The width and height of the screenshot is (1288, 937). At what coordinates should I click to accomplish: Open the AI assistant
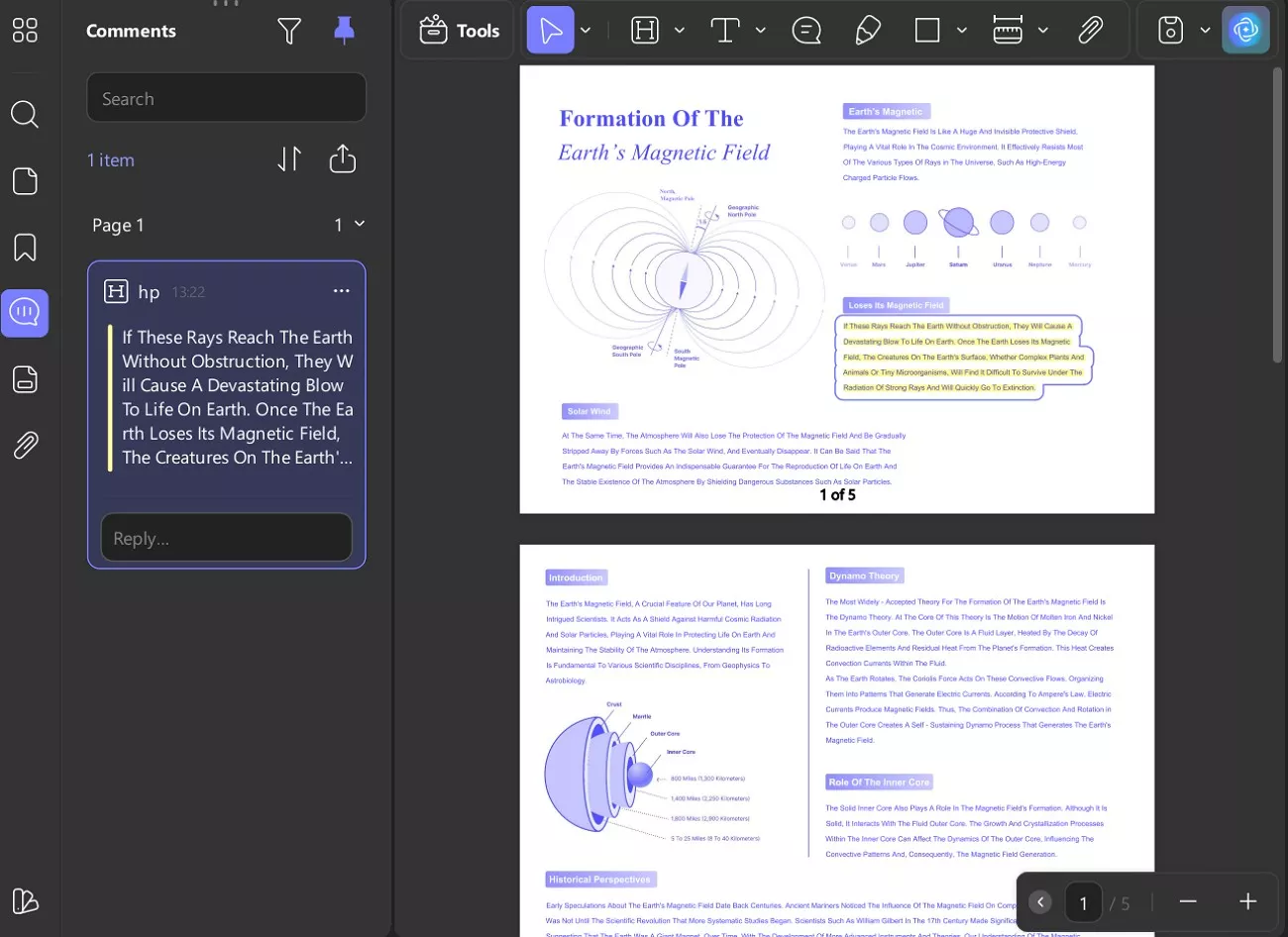tap(1245, 30)
